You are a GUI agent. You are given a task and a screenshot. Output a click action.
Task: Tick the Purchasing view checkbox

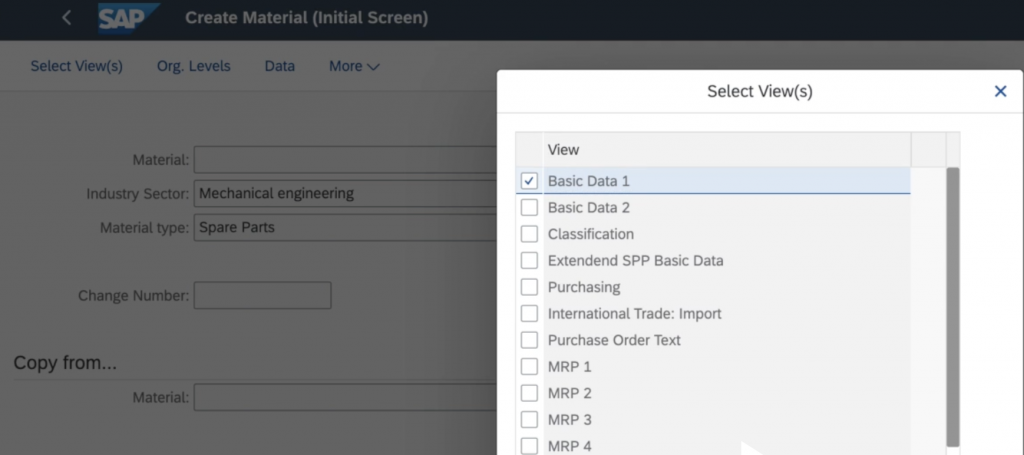coord(529,287)
